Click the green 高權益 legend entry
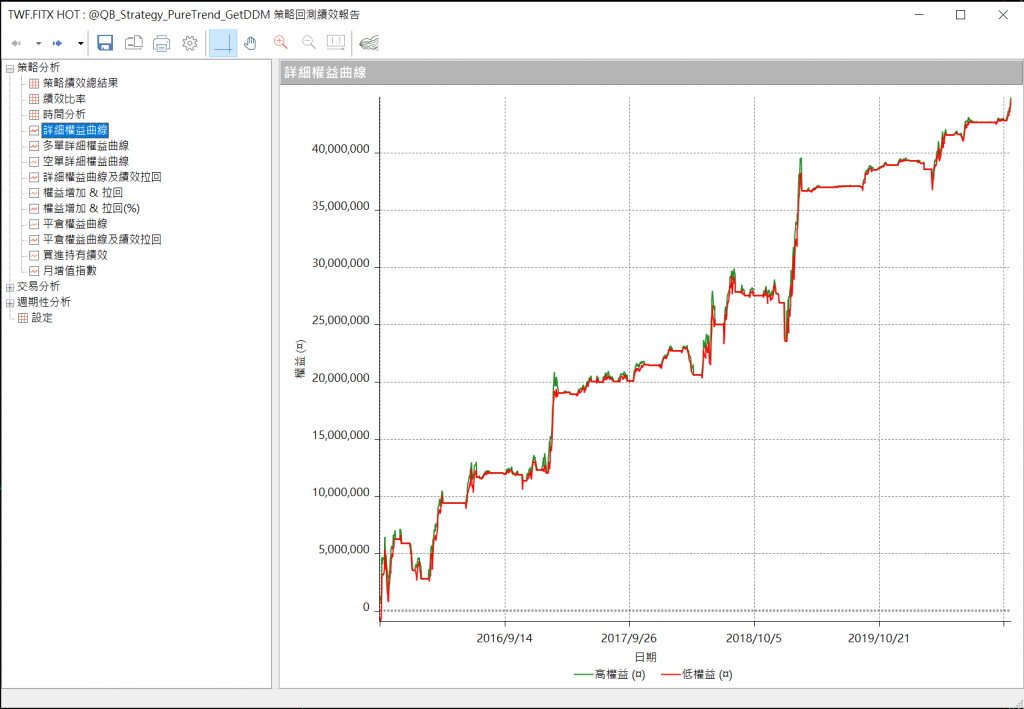 pos(610,675)
